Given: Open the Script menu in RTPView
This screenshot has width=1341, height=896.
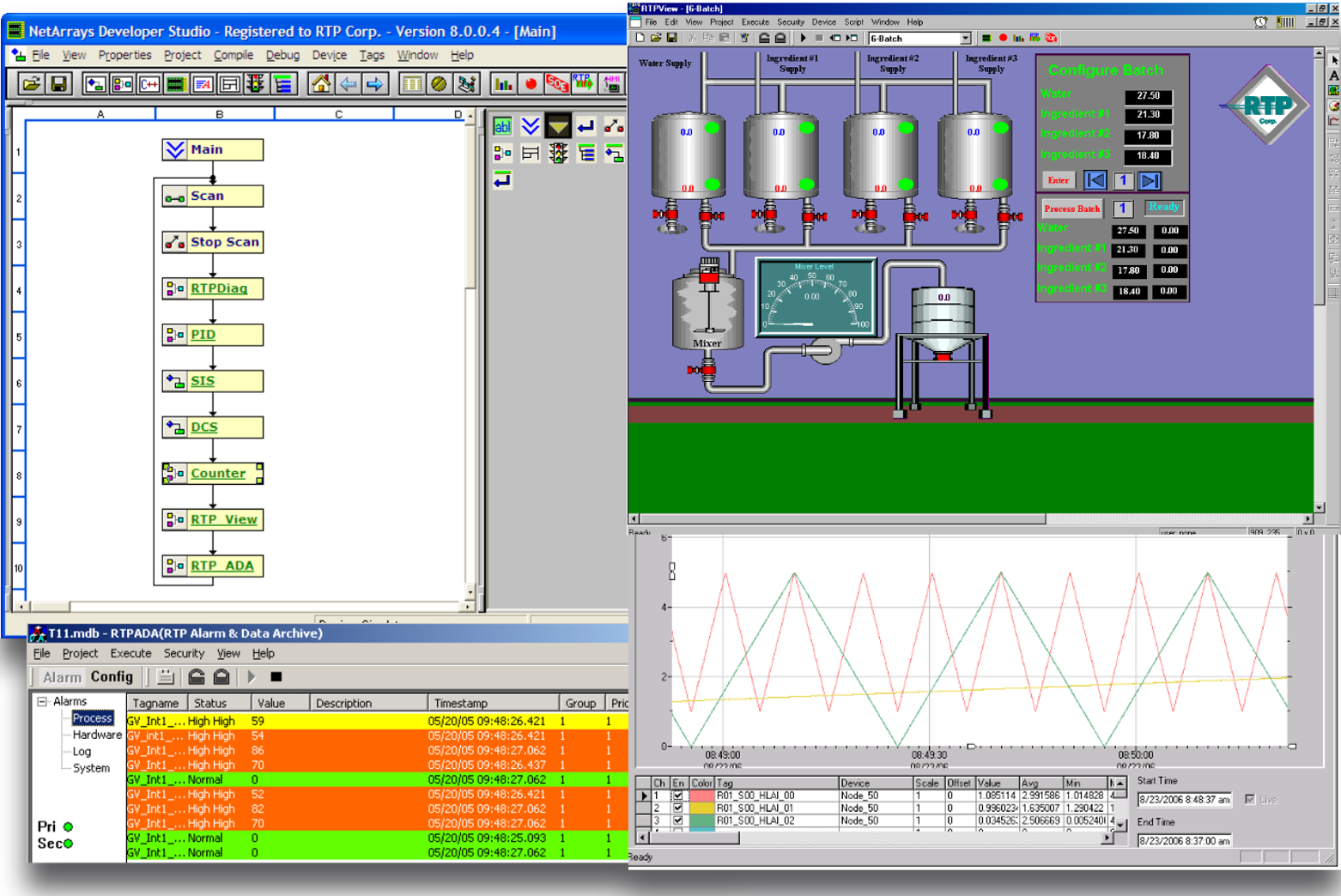Looking at the screenshot, I should tap(853, 22).
